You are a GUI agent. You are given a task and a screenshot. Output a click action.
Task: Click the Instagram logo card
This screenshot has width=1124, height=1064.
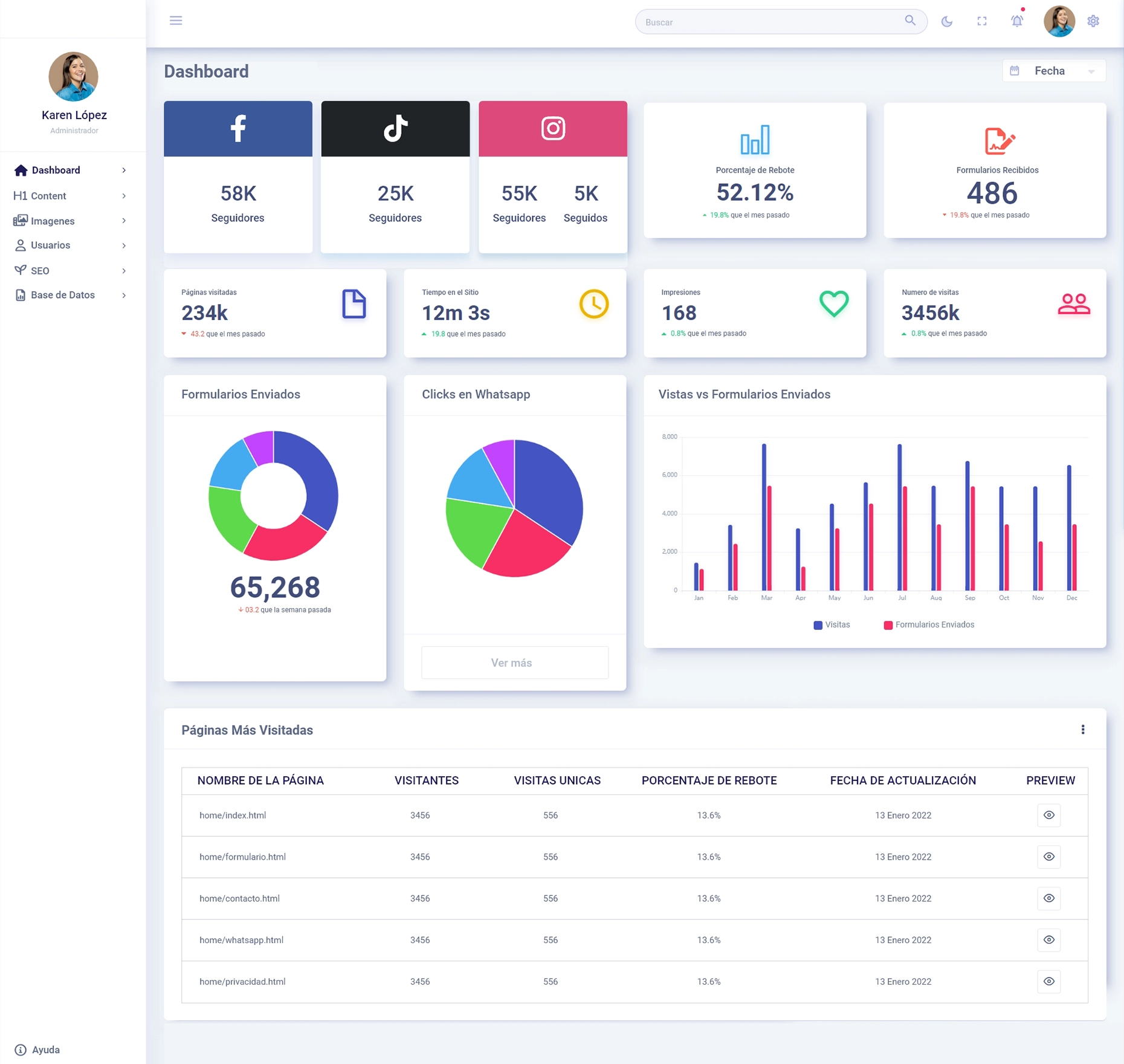[x=552, y=128]
